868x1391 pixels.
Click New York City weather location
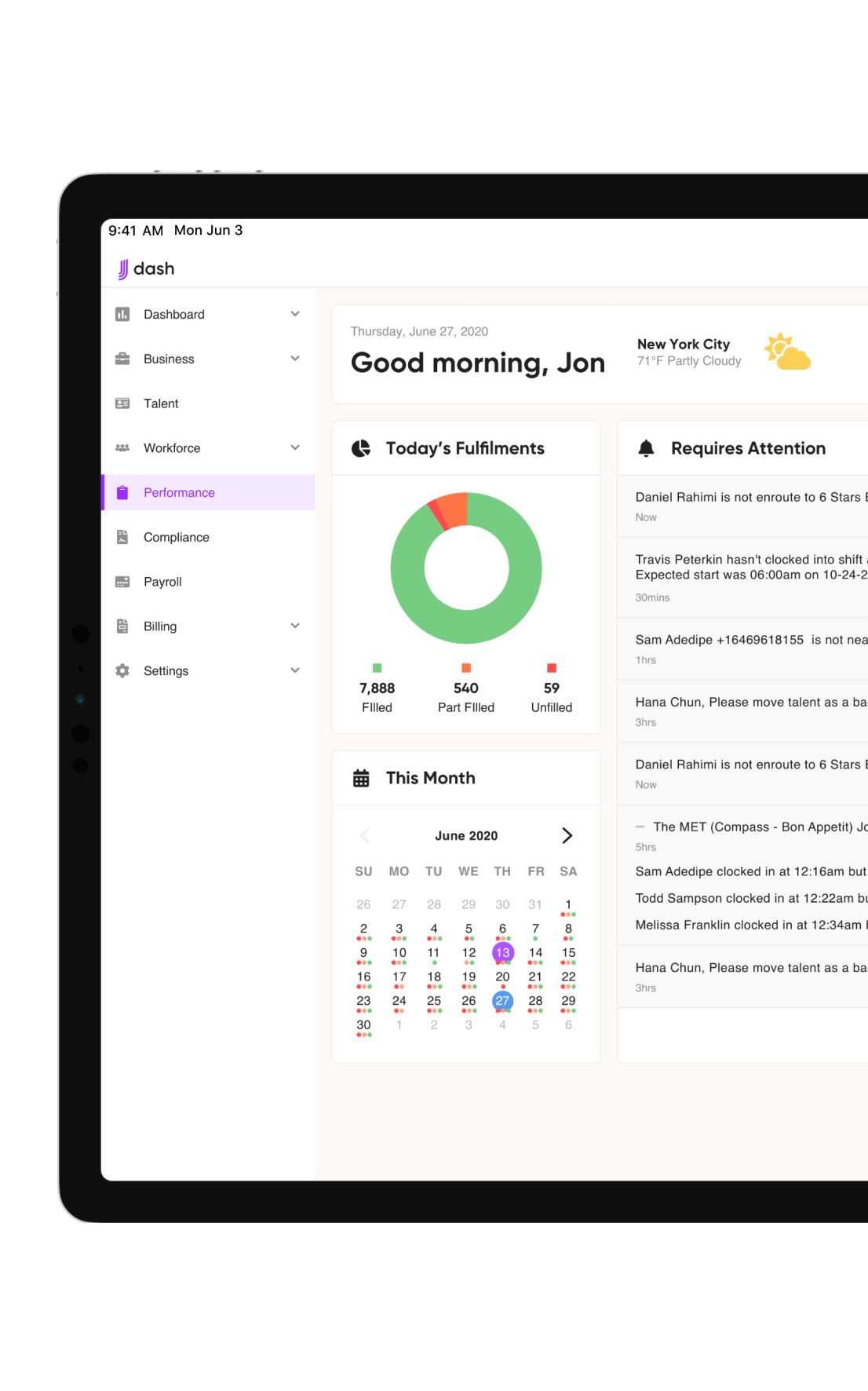point(684,344)
